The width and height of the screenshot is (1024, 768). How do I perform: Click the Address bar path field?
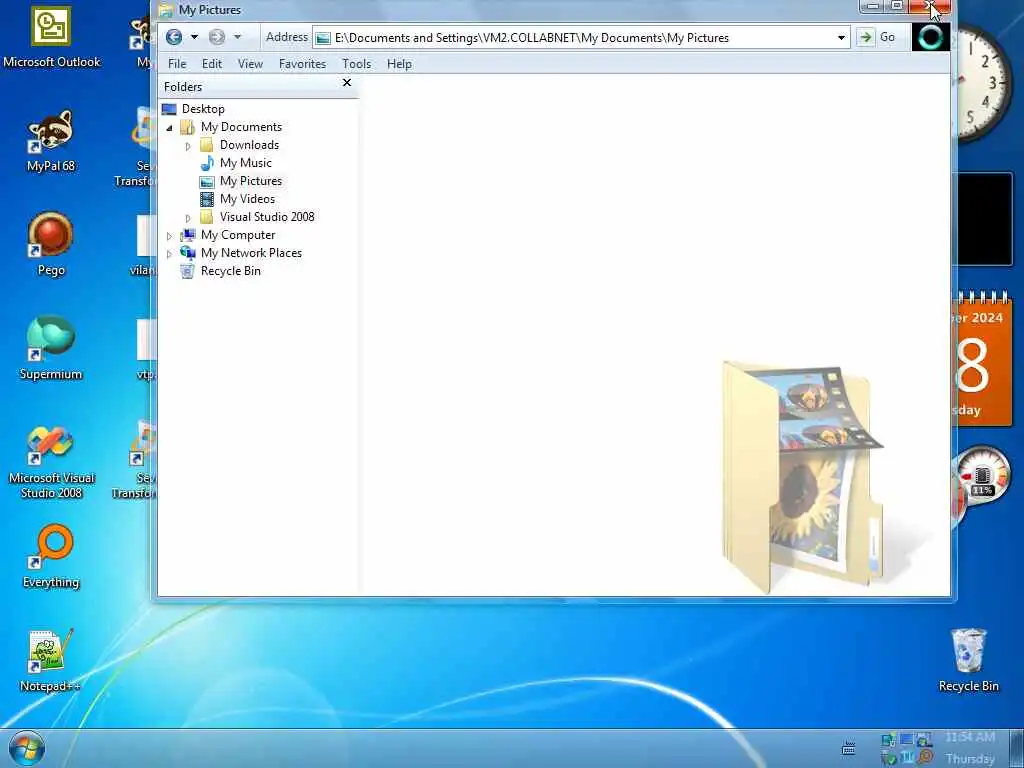click(581, 38)
